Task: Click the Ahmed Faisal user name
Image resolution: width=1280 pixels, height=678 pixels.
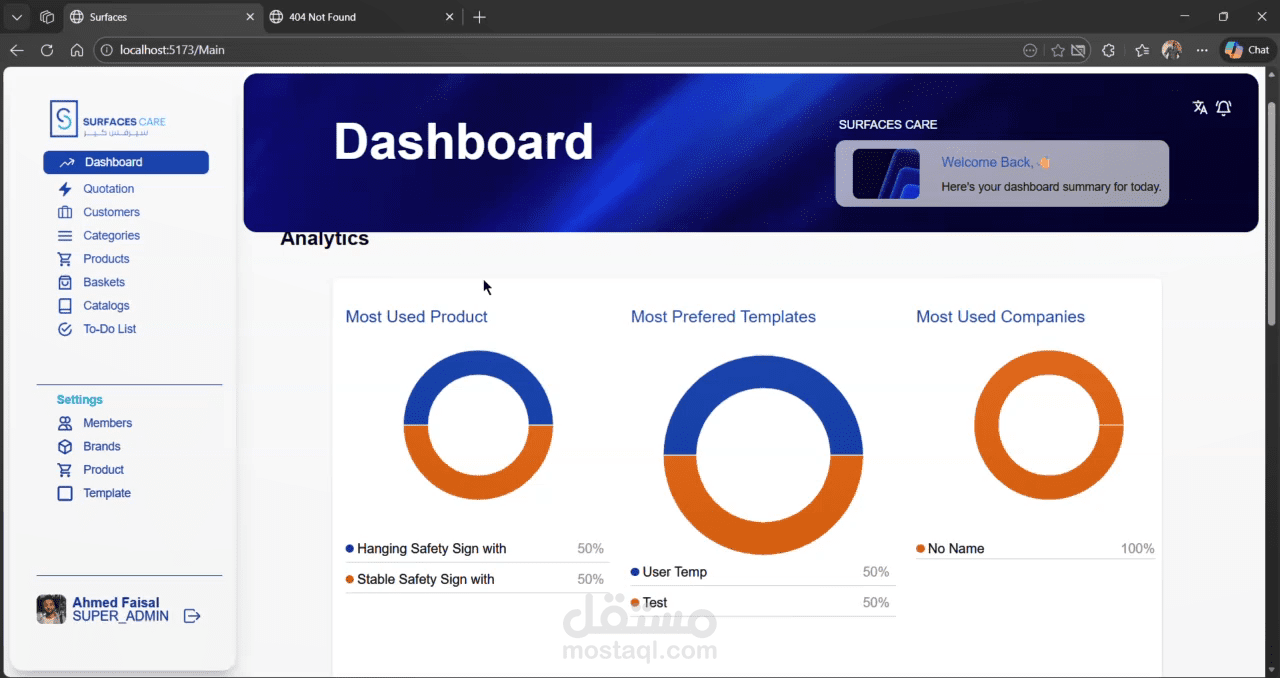Action: (116, 603)
